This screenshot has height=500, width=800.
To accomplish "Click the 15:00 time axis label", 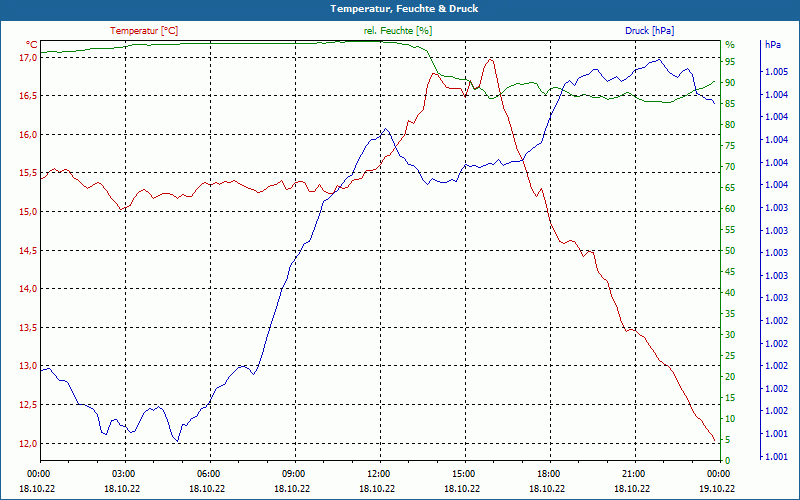I will 464,473.
